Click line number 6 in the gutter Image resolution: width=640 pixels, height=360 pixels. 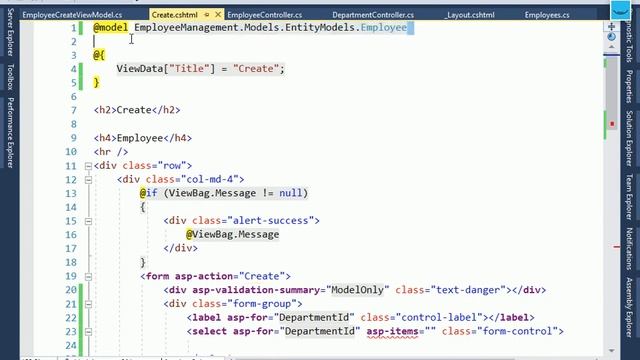pyautogui.click(x=73, y=97)
